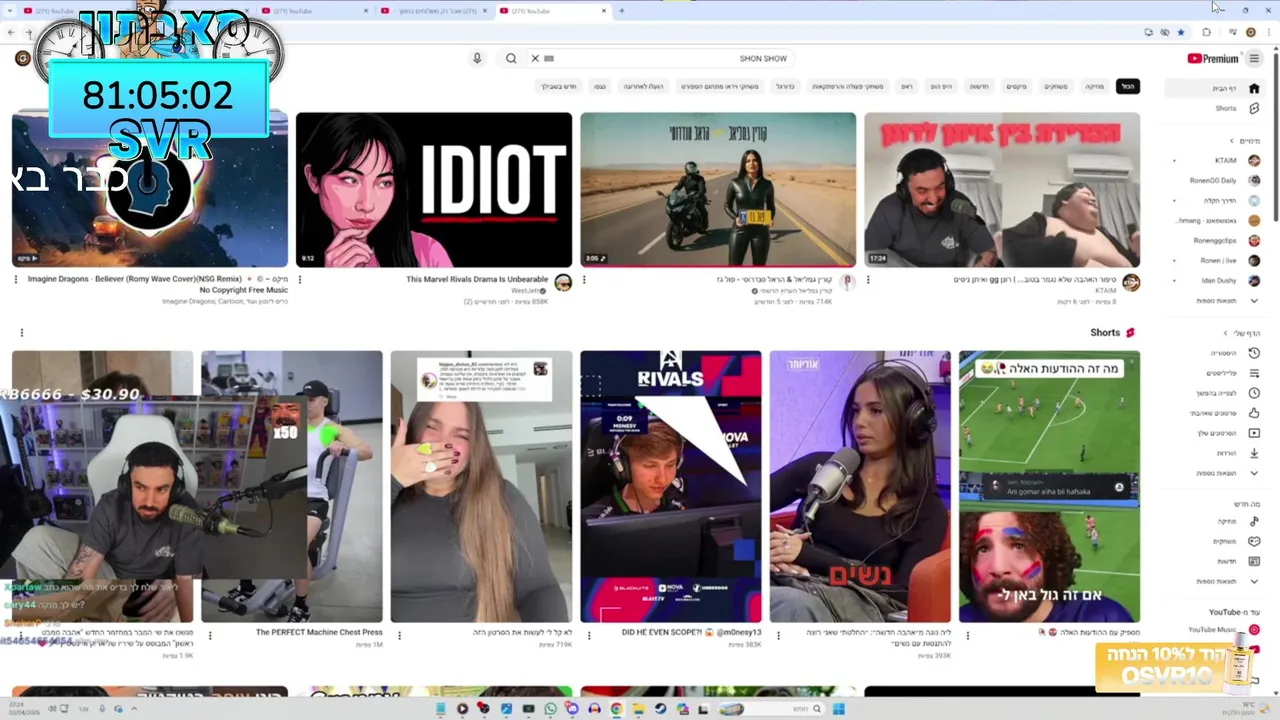Open 'The PERFECT Machine Chest Press' Short title
This screenshot has height=720, width=1280.
pyautogui.click(x=319, y=633)
